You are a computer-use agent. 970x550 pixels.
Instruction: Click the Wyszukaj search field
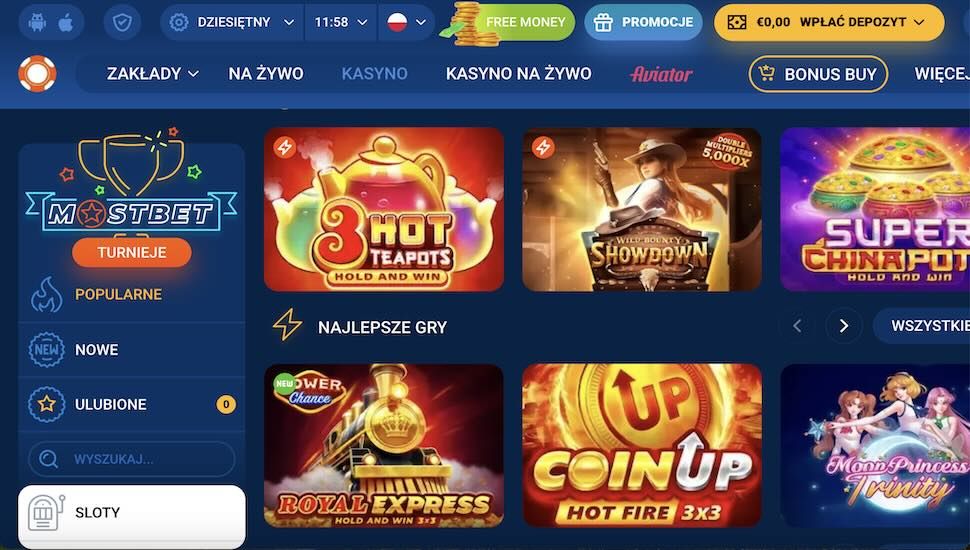pos(132,459)
